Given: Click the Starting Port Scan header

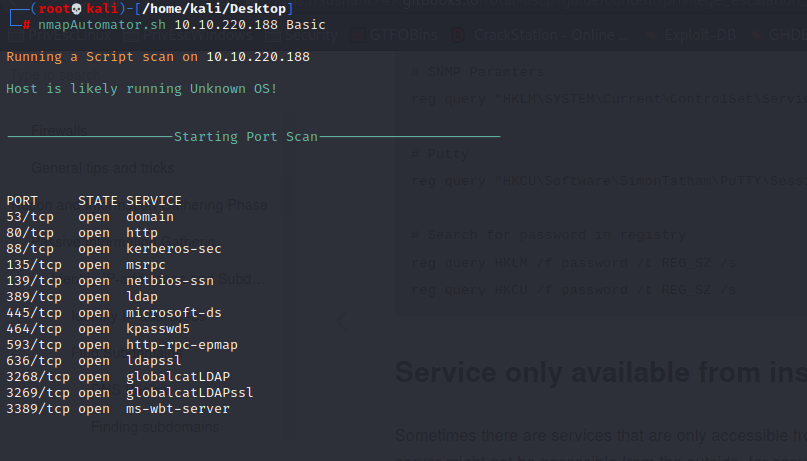Looking at the screenshot, I should click(x=245, y=137).
